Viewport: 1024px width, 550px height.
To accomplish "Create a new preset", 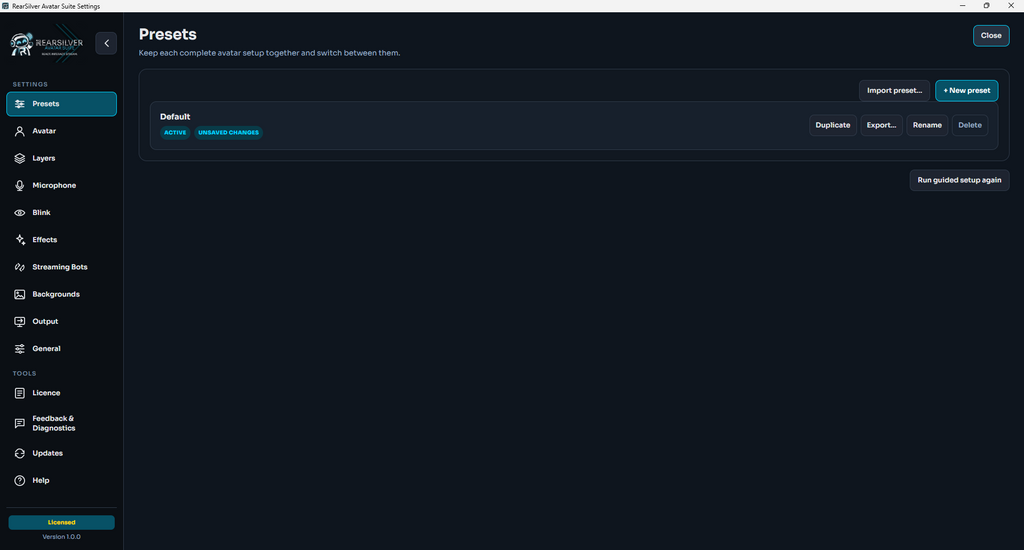I will [x=967, y=91].
